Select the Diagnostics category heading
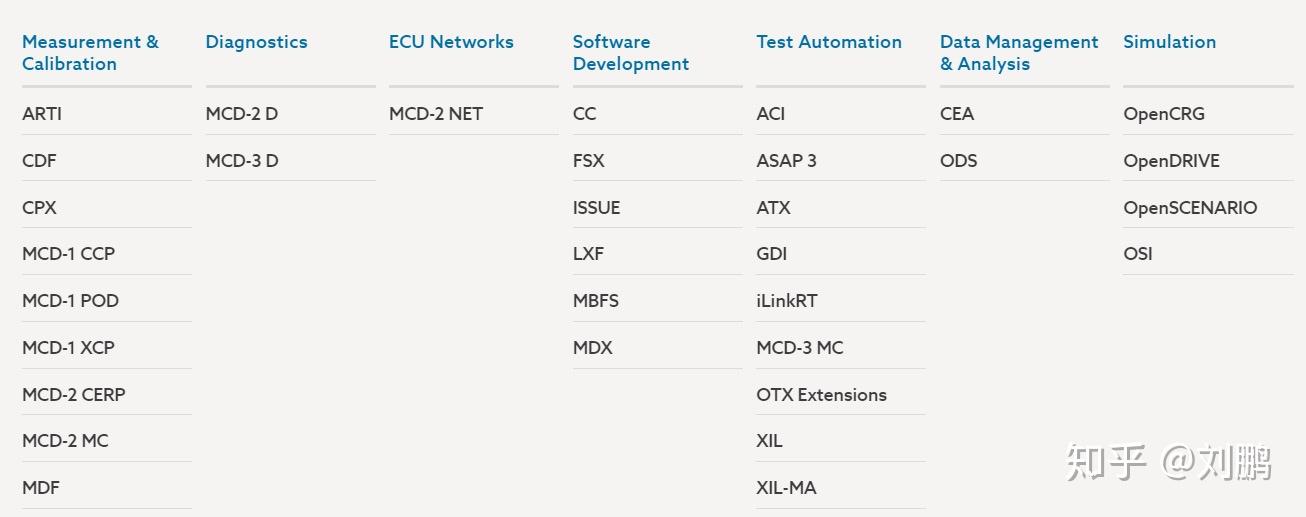 [x=256, y=42]
